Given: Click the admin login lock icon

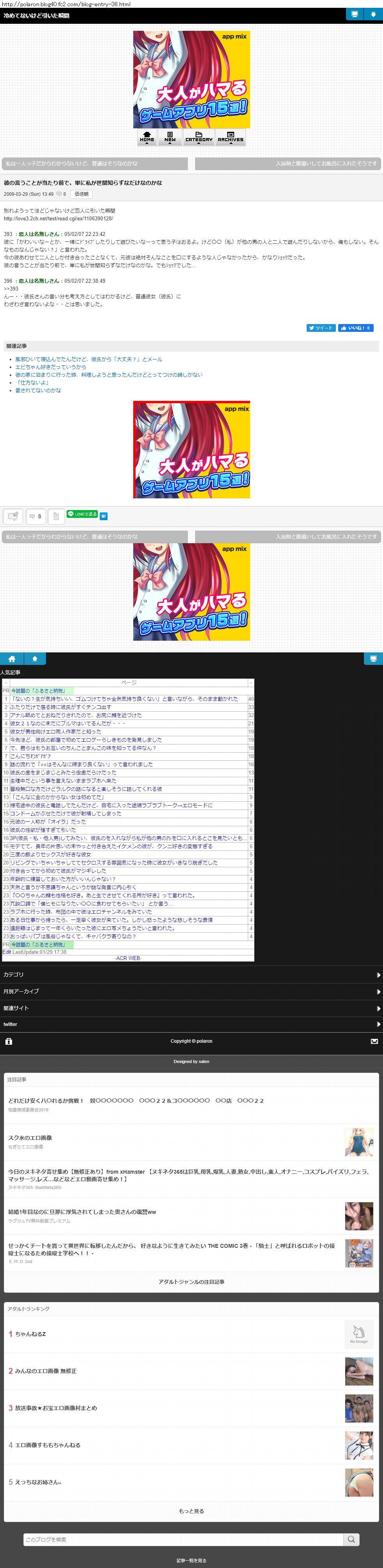Looking at the screenshot, I should click(x=9, y=1041).
